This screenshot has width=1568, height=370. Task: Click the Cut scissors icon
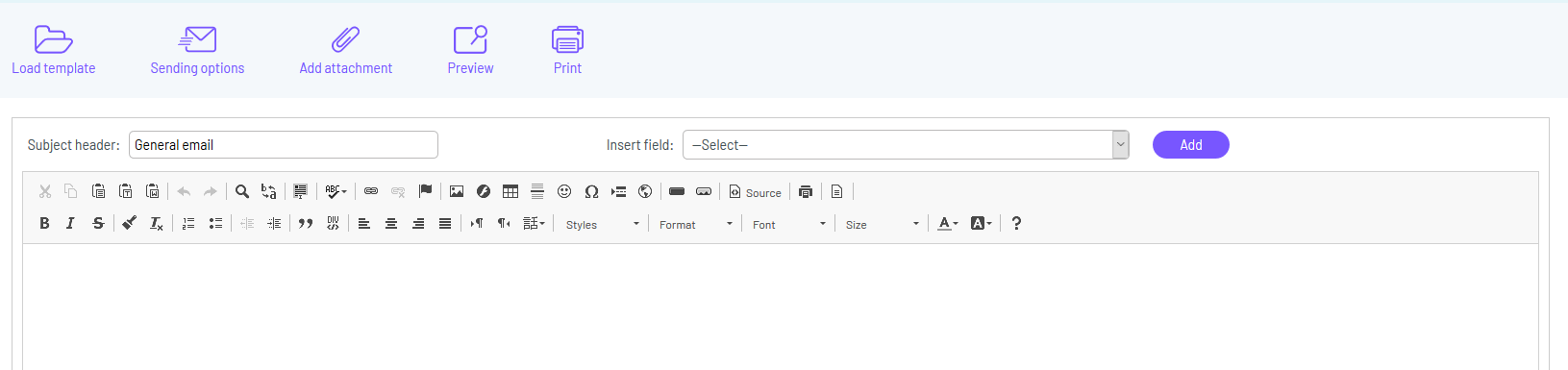tap(44, 191)
